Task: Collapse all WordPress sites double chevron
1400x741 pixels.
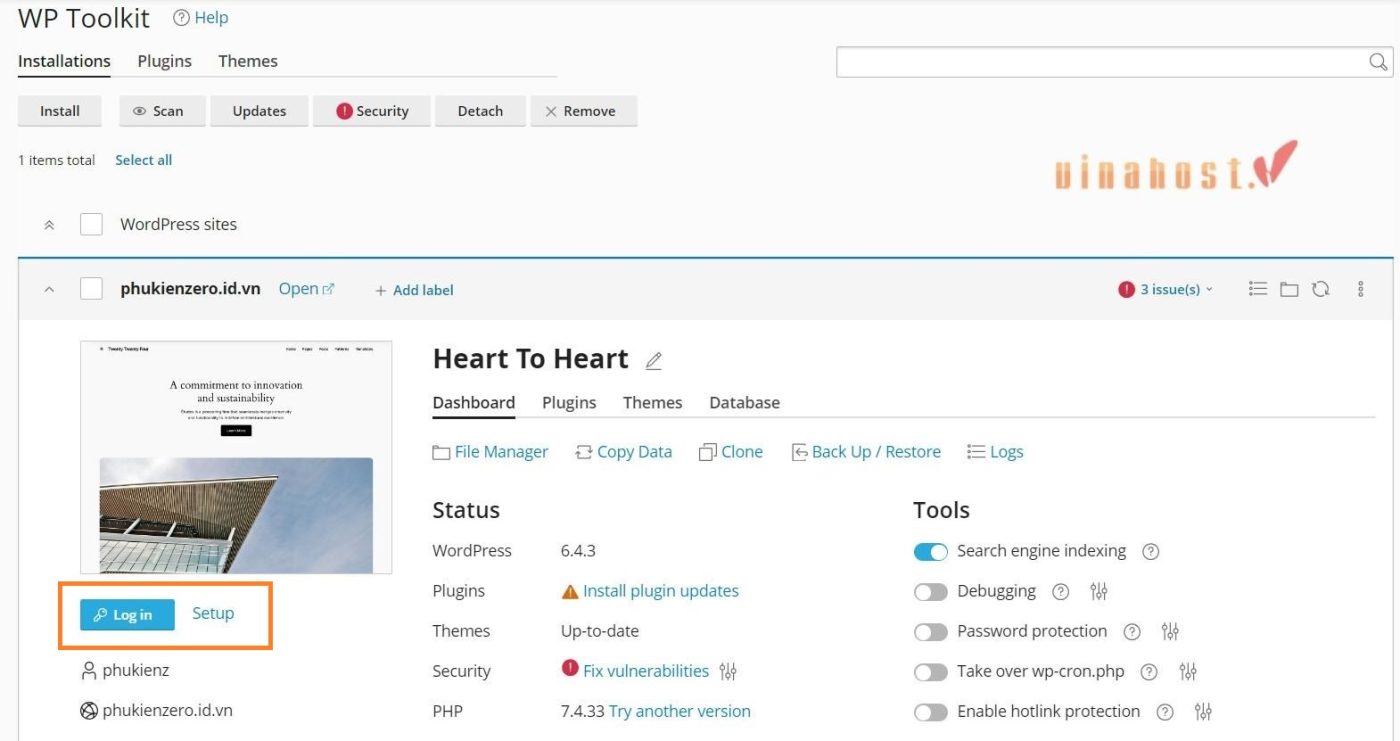Action: 49,225
